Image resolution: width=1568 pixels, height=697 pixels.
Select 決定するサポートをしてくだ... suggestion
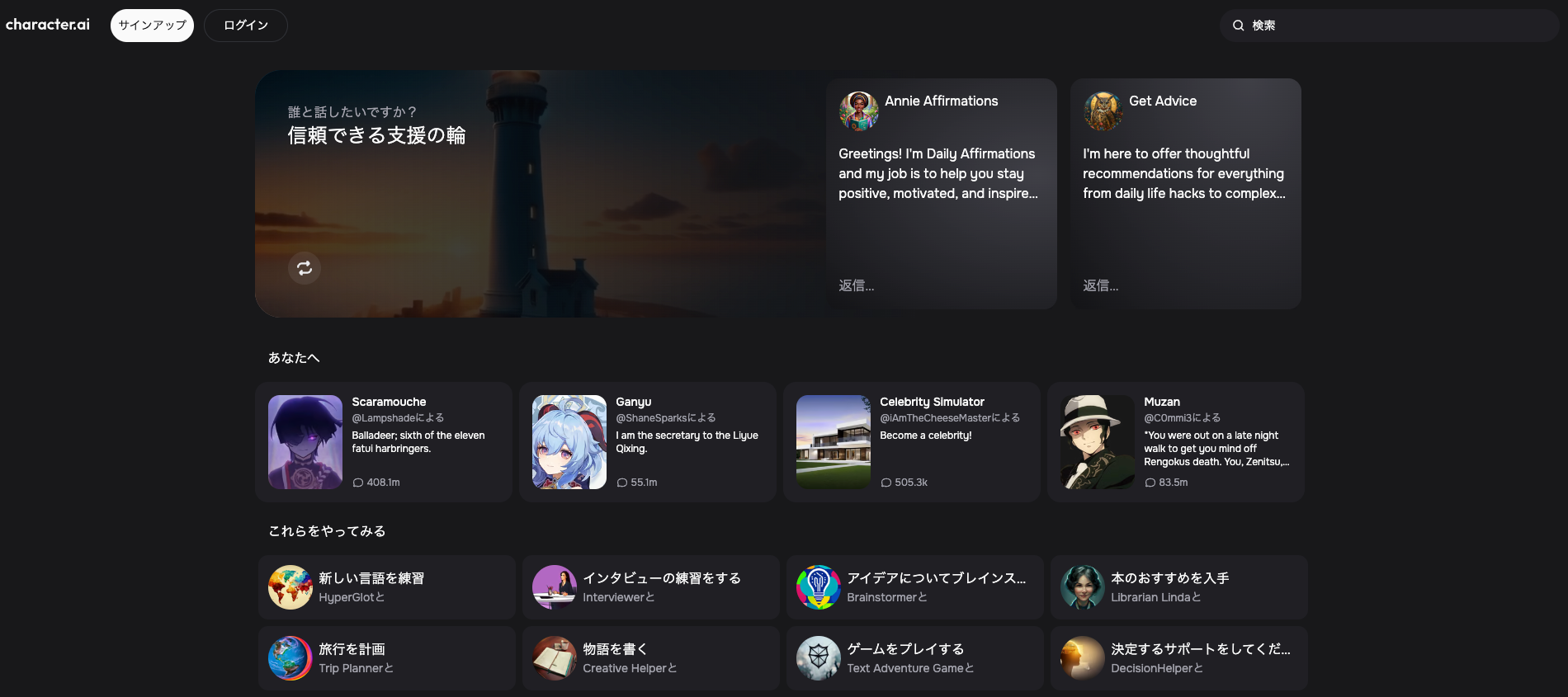(x=1179, y=658)
